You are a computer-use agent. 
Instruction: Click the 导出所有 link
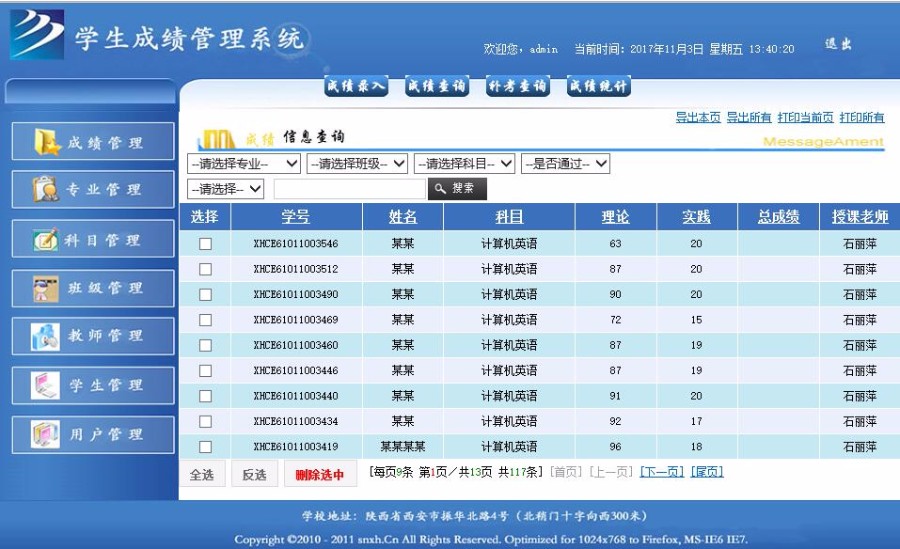point(749,117)
